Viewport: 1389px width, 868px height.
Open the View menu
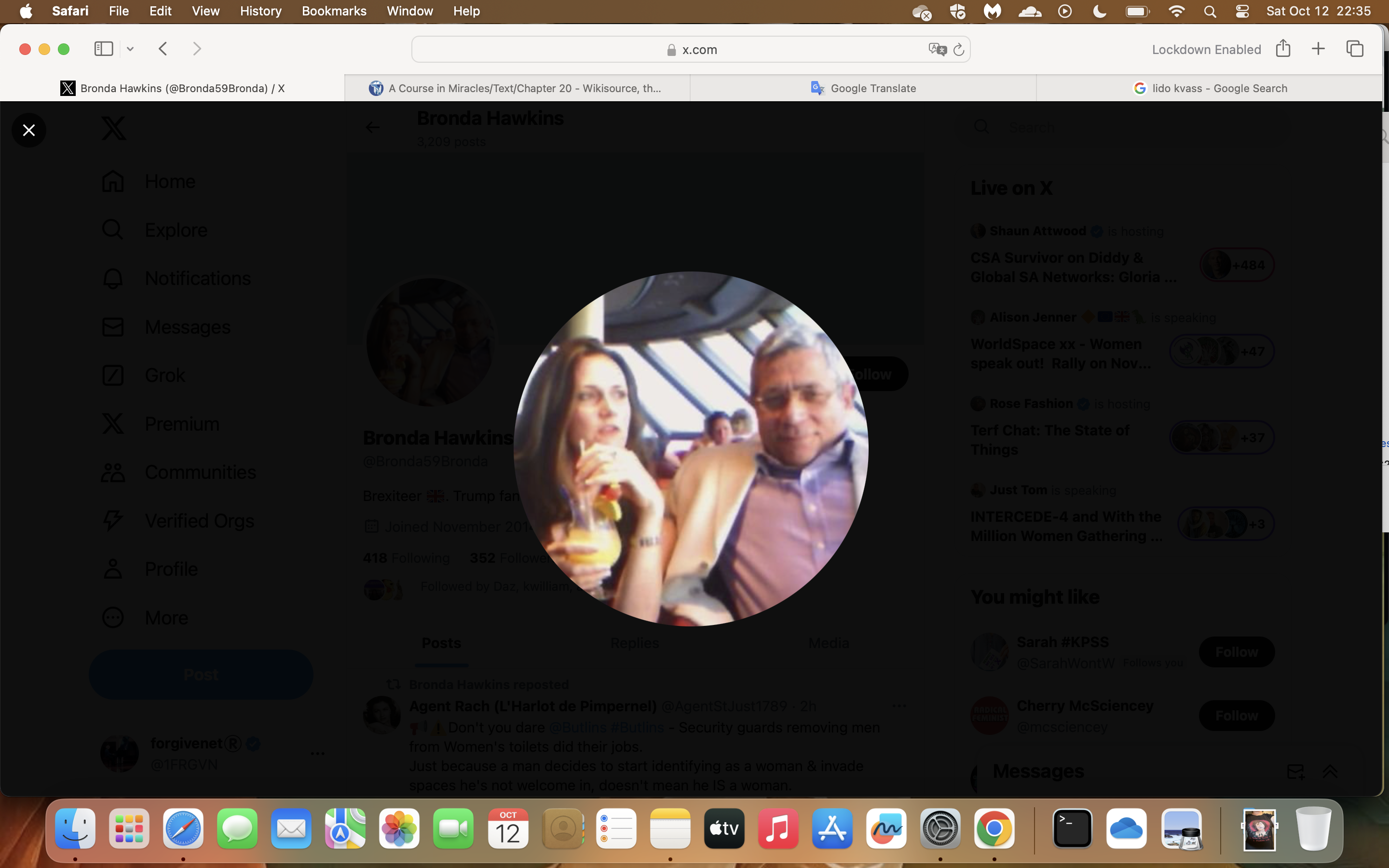205,11
